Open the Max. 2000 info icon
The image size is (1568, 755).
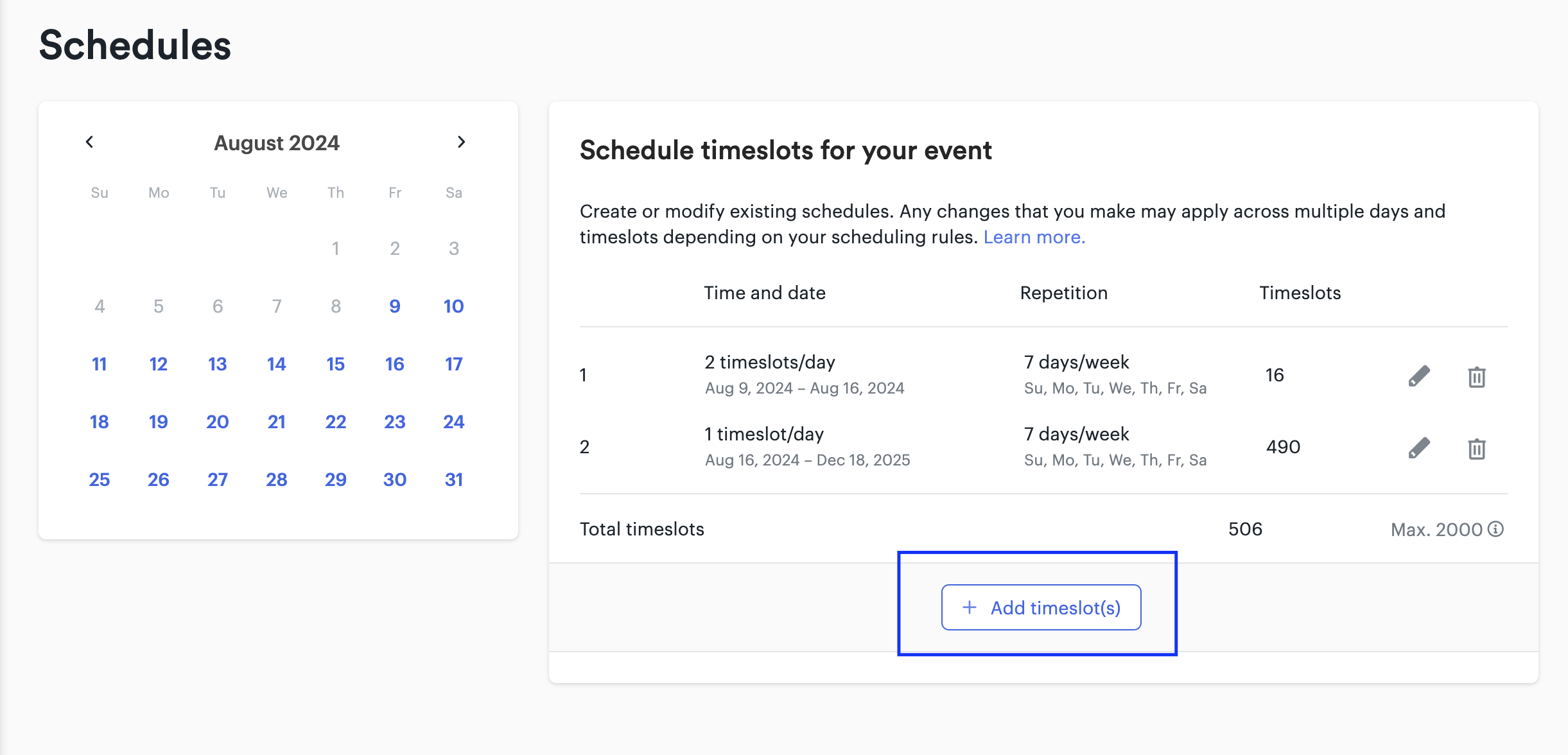point(1496,528)
